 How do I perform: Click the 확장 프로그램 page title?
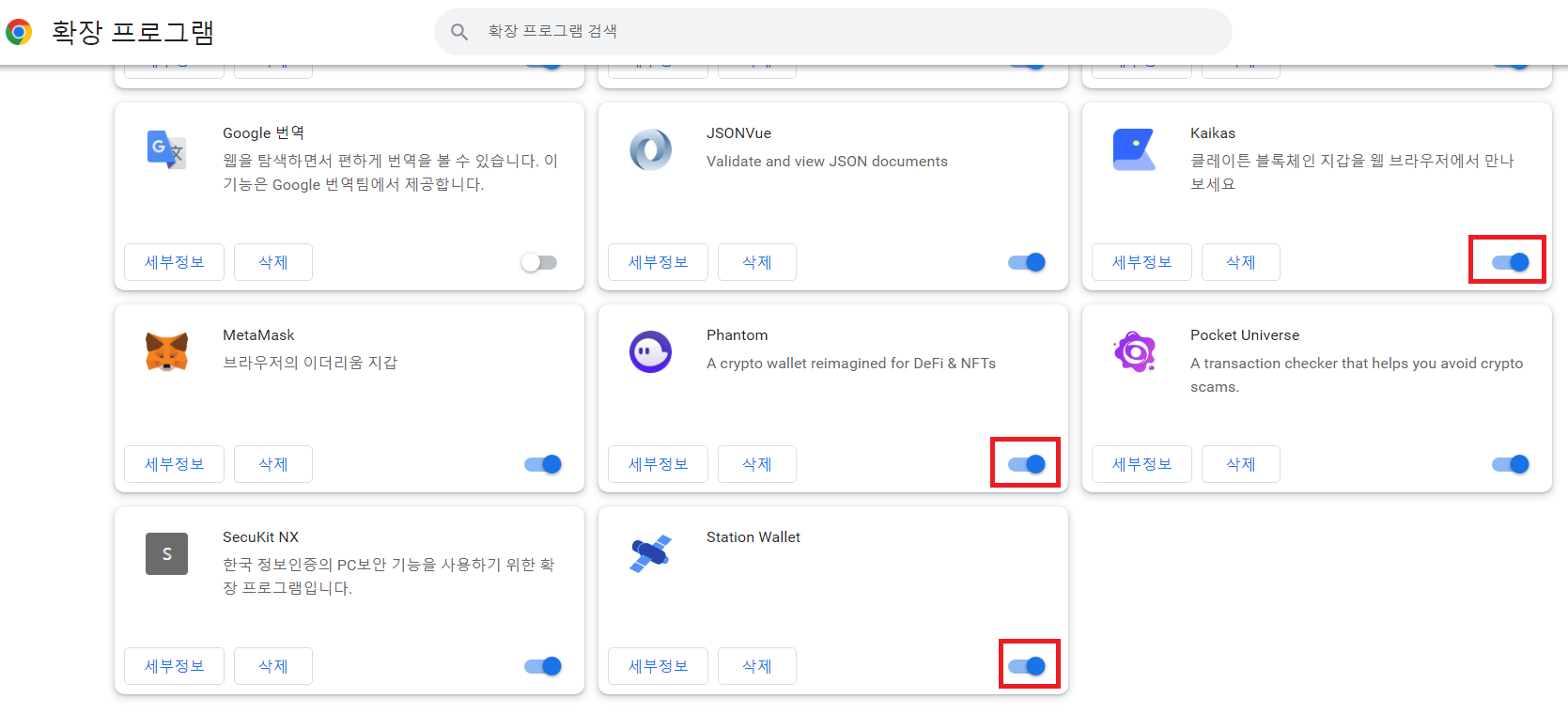tap(133, 32)
